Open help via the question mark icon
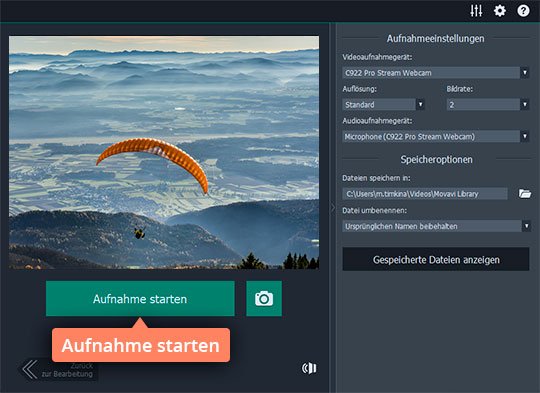Screen dimensions: 540x393 [523, 11]
